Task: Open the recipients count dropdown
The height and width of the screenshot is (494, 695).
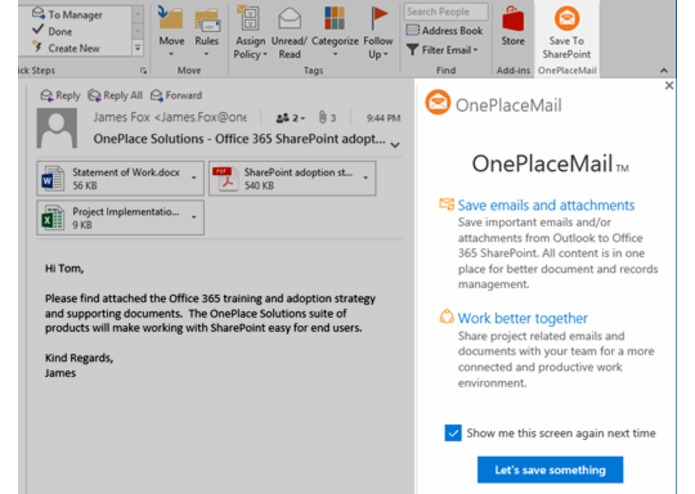Action: coord(291,118)
